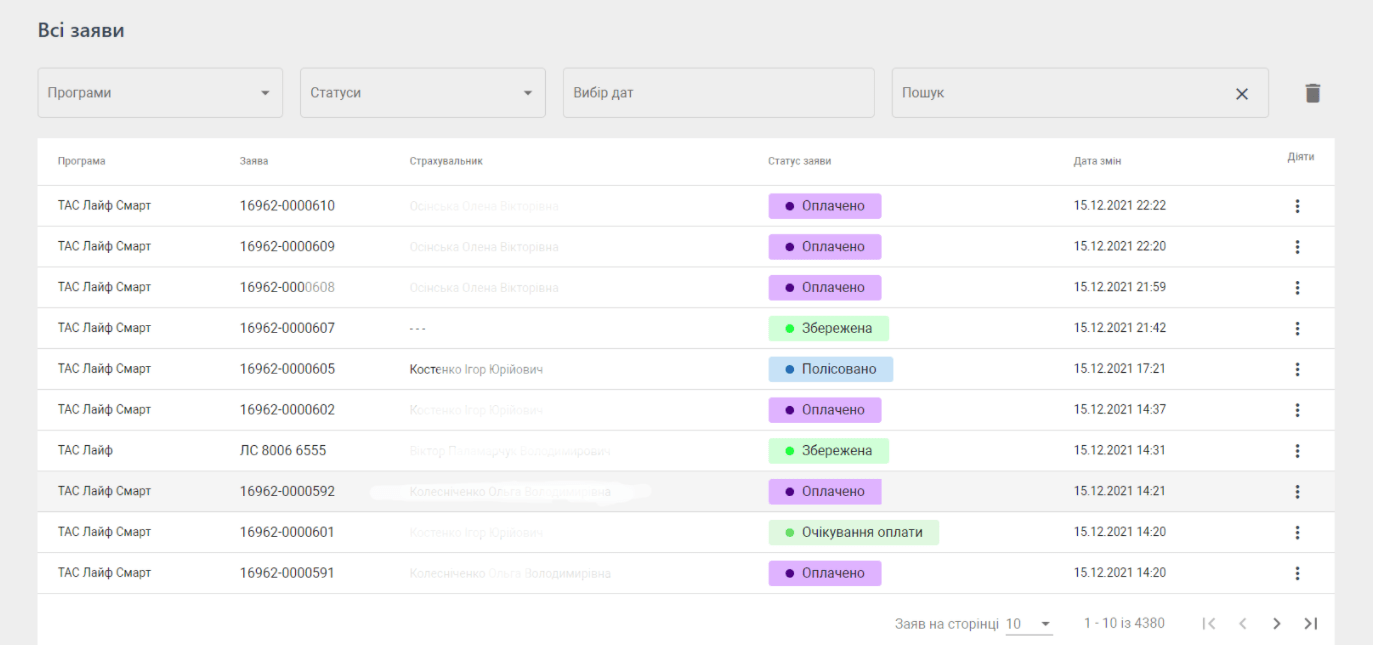This screenshot has width=1373, height=645.
Task: Change rows per page from 10
Action: [1029, 623]
